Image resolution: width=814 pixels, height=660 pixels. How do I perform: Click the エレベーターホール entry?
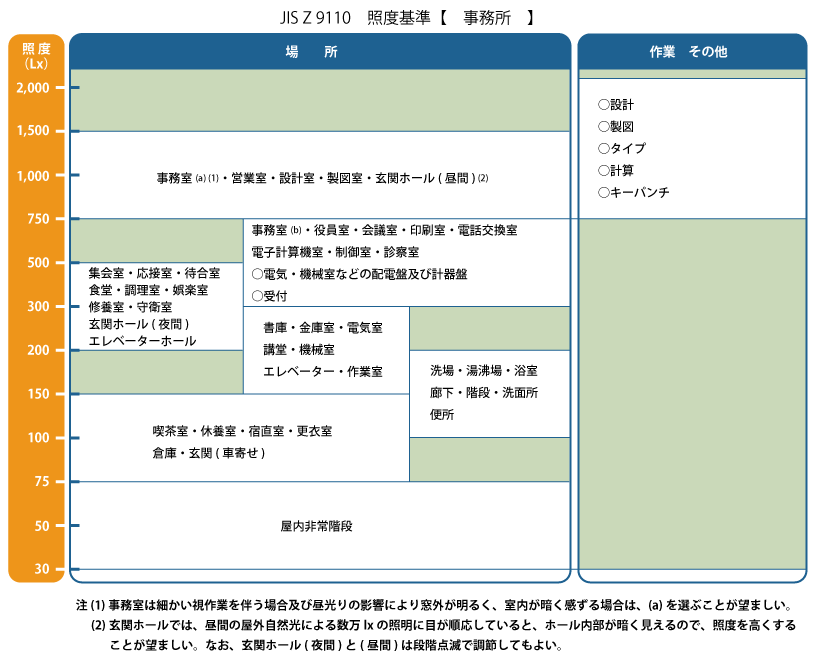pos(142,341)
